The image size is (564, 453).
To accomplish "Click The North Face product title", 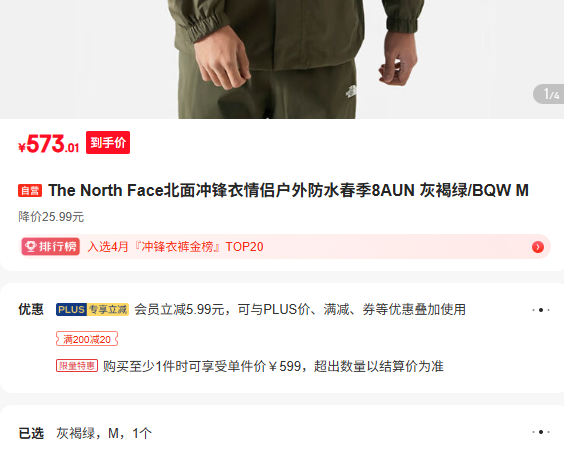I will click(288, 190).
